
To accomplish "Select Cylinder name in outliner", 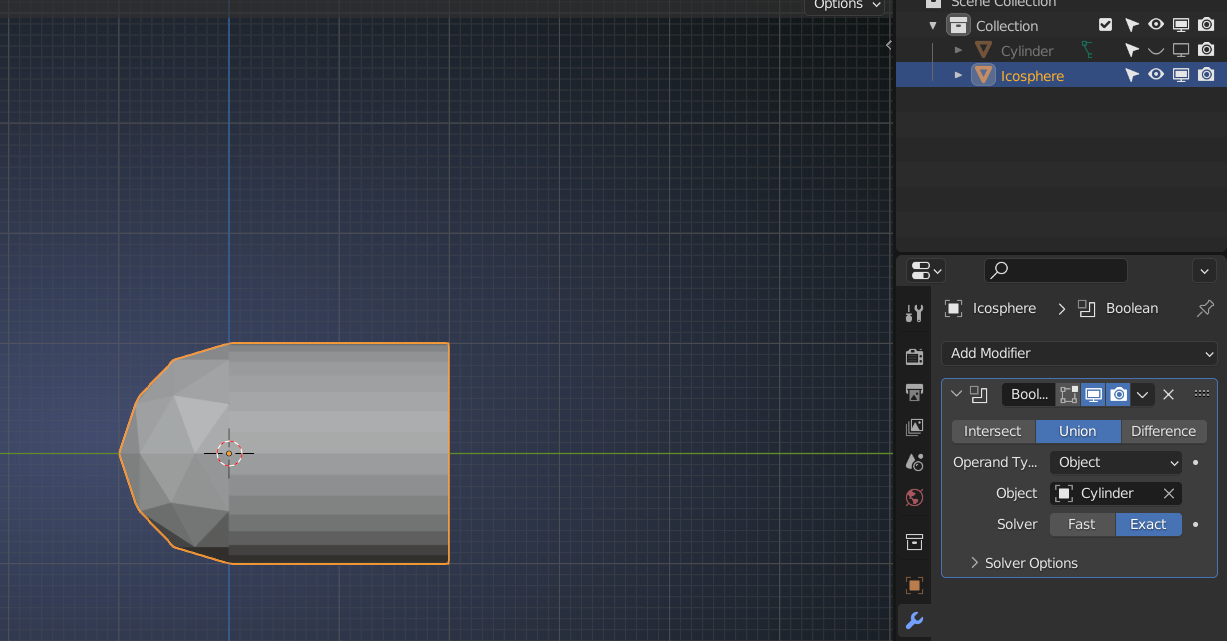I will coord(1027,51).
